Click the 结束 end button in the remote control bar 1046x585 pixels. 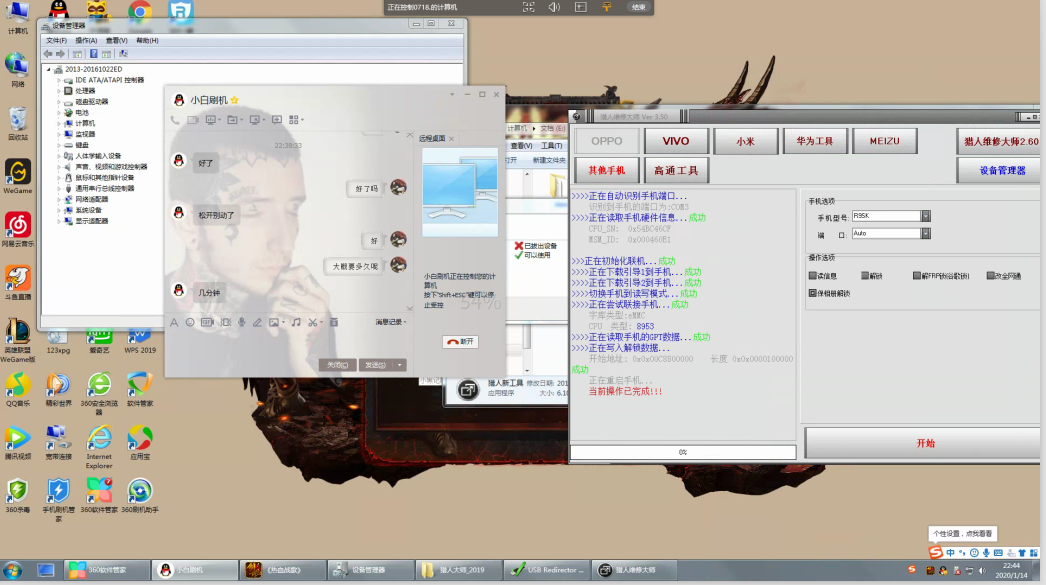638,7
